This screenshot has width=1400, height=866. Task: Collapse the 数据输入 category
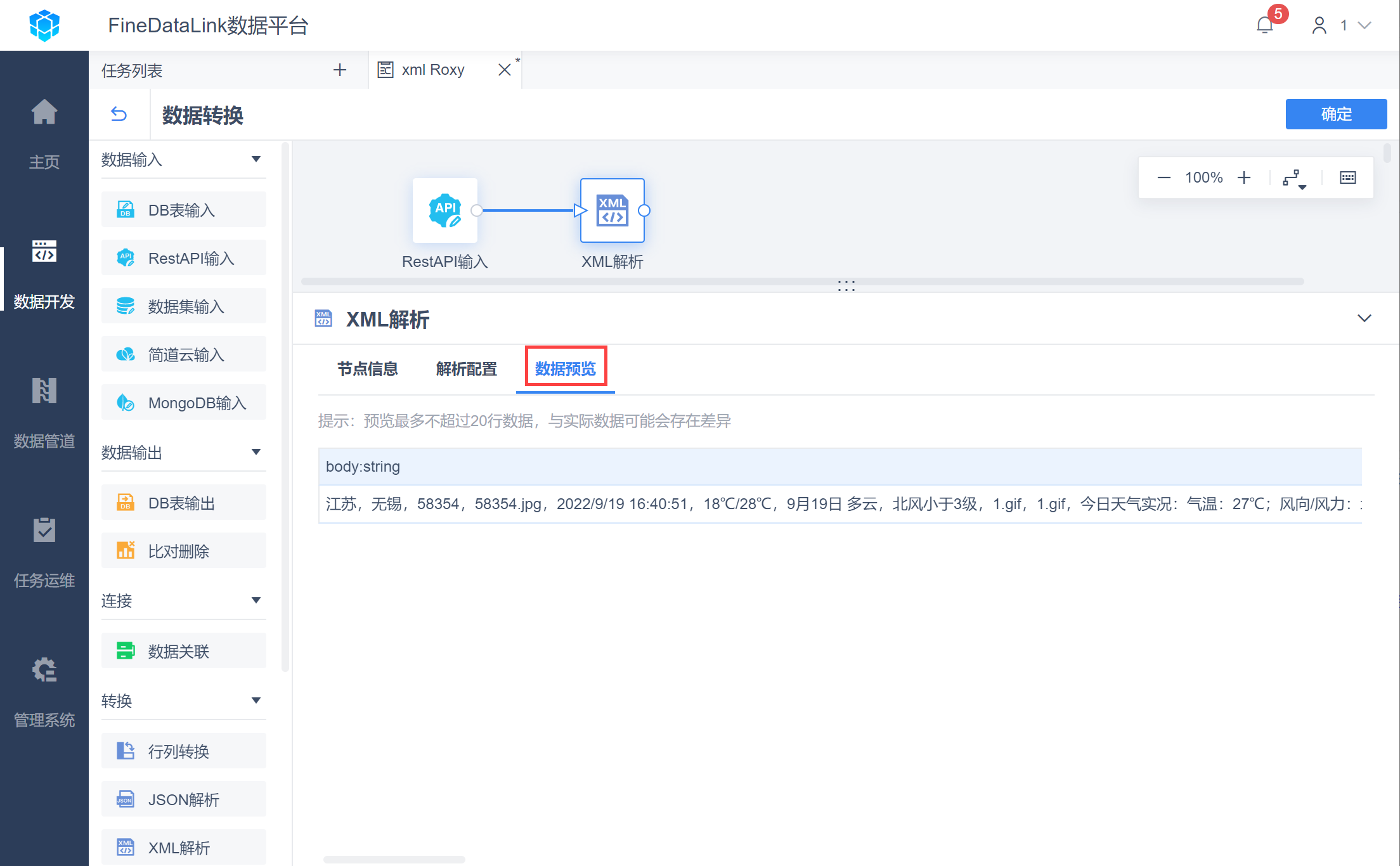[256, 159]
